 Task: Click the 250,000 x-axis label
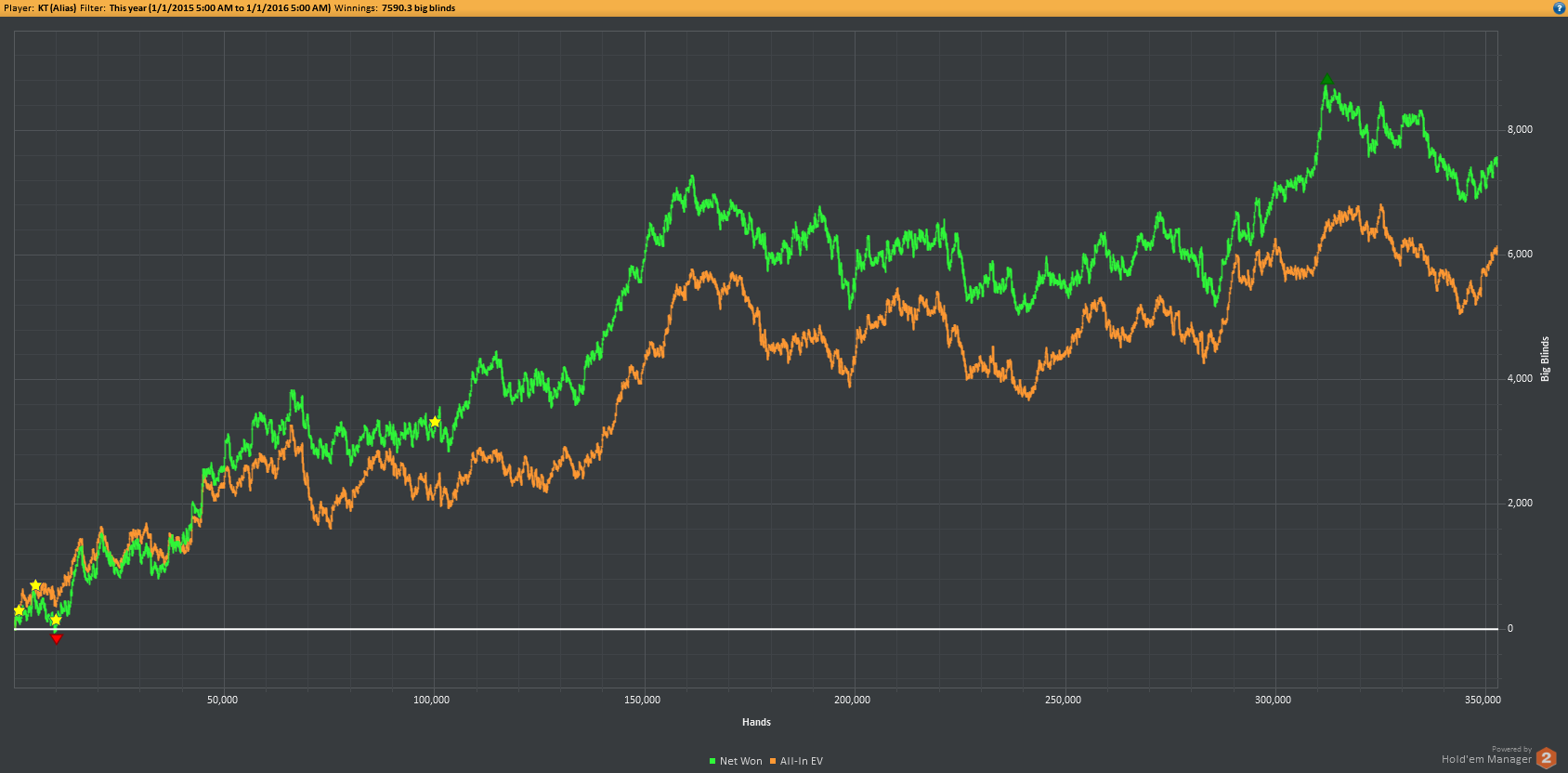[x=1063, y=700]
